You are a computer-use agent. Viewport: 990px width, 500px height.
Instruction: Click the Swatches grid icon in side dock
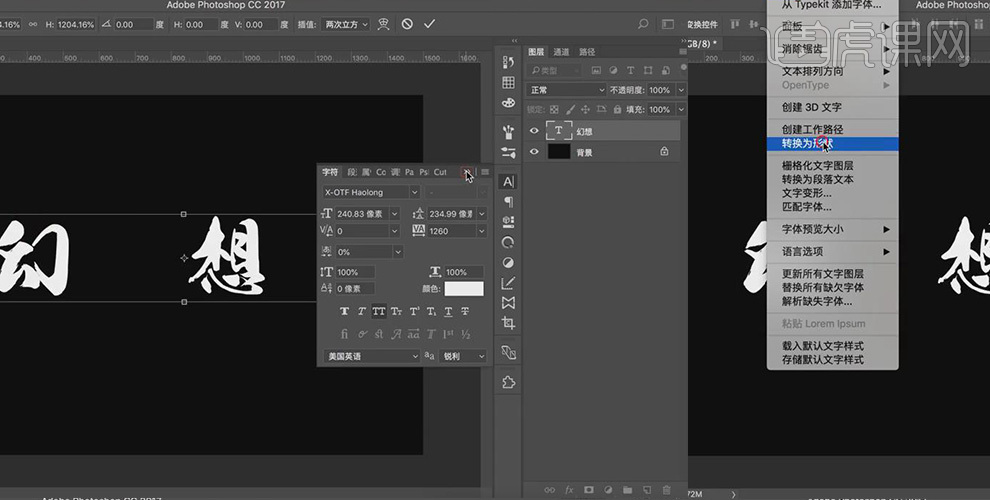click(508, 83)
